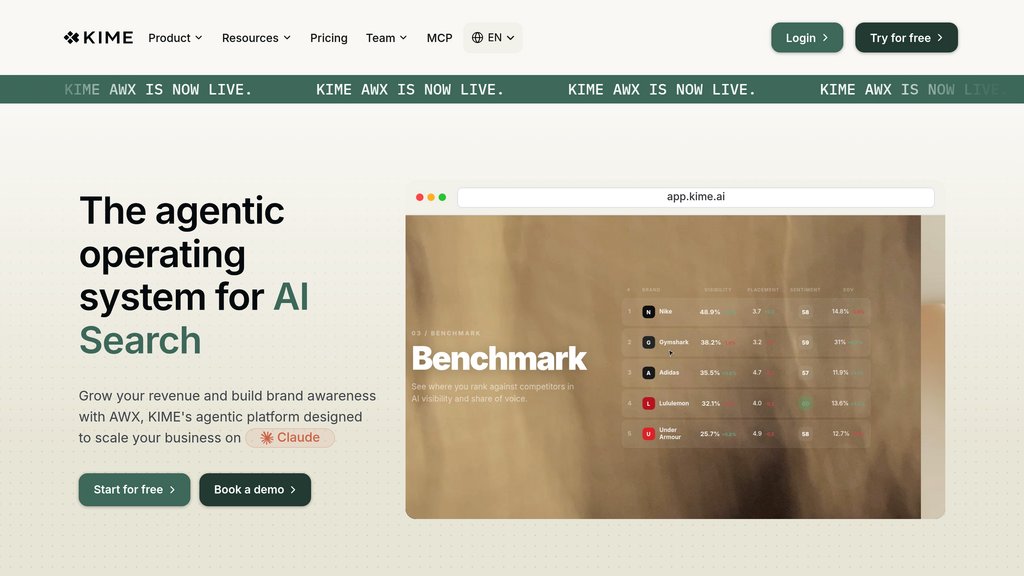Click the Start for free button
This screenshot has width=1024, height=576.
point(135,490)
